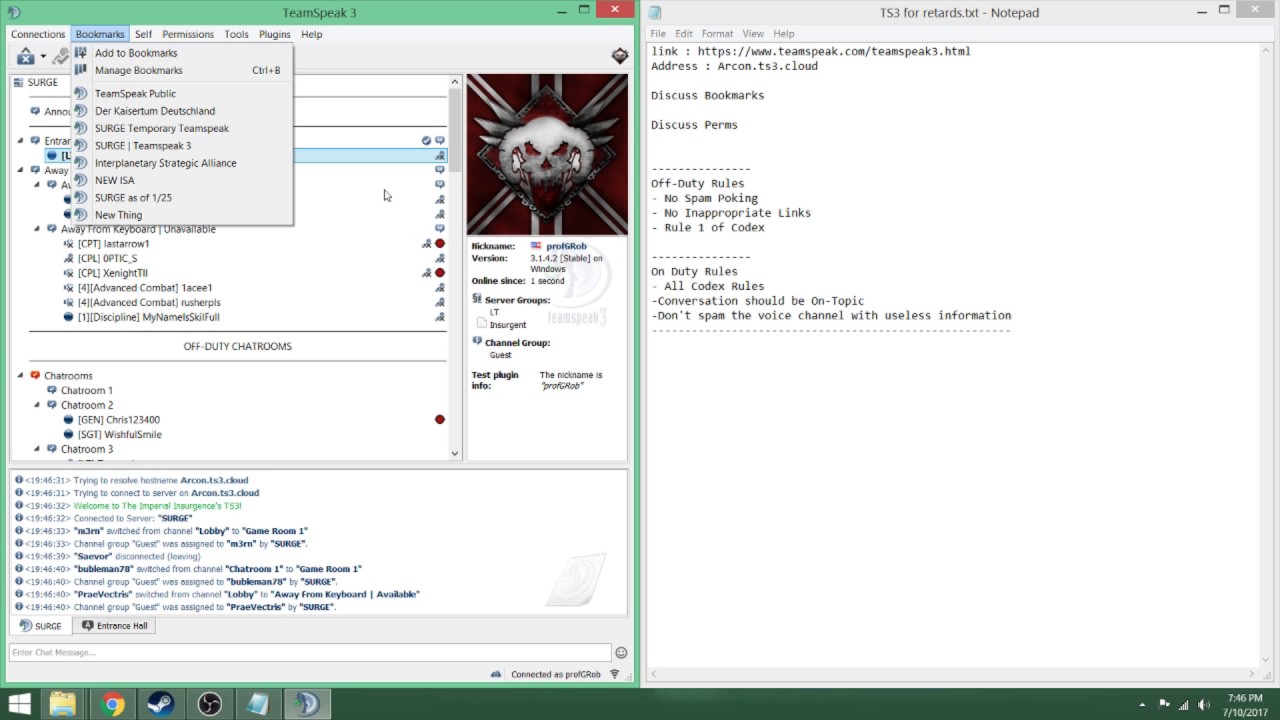Select the SURGE | Teamspeak 3 bookmark
This screenshot has width=1280, height=720.
click(x=143, y=146)
